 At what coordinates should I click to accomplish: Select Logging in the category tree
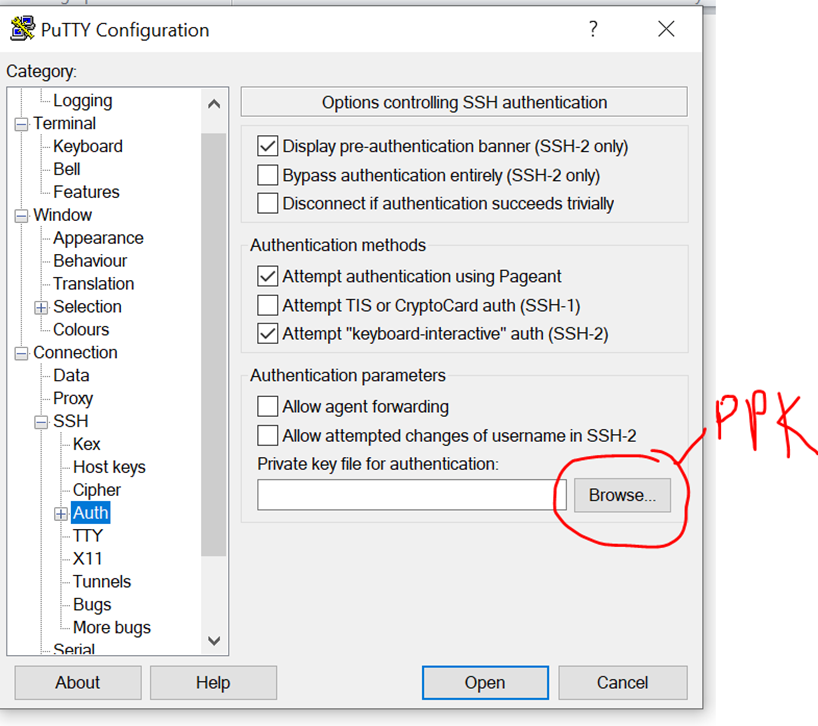click(x=82, y=101)
